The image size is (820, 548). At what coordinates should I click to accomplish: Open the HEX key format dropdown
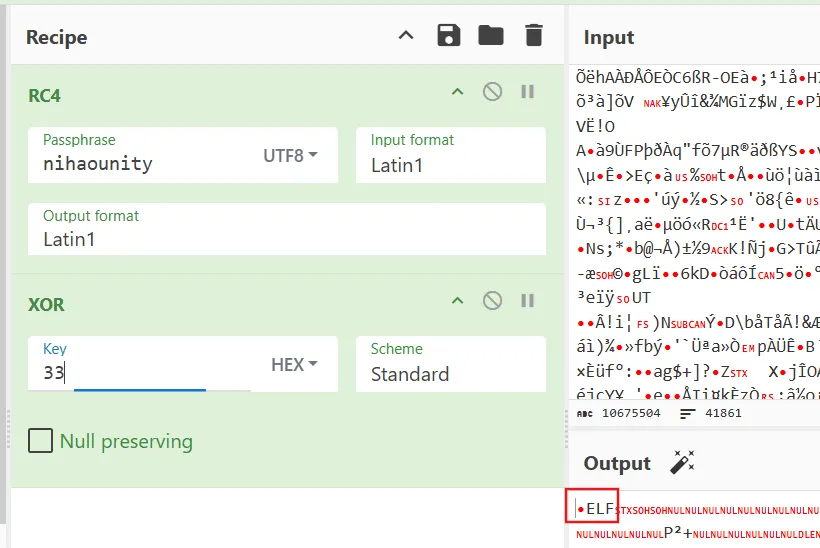click(x=294, y=365)
